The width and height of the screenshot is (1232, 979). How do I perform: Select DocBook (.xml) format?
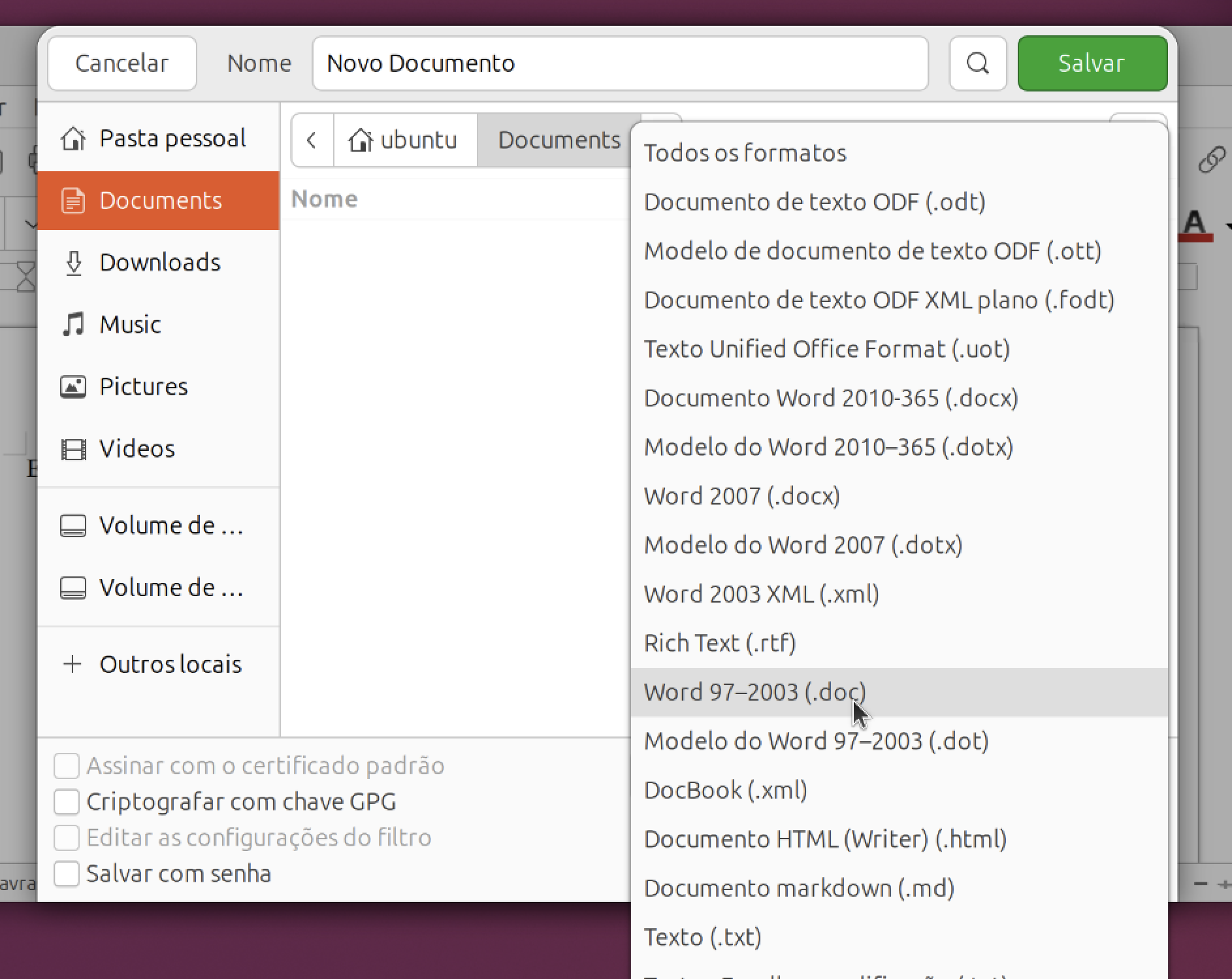(899, 790)
